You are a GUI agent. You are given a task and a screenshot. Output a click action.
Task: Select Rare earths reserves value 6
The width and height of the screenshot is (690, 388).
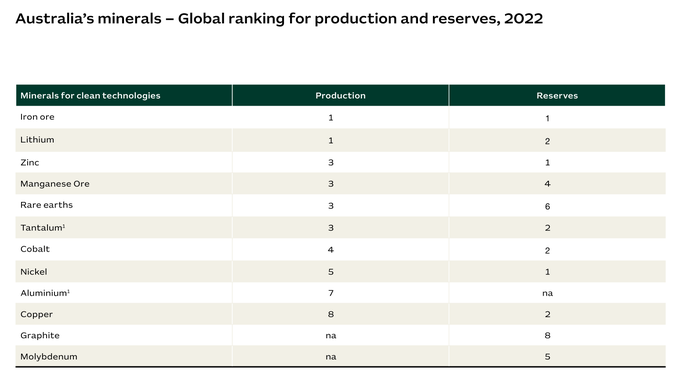(x=547, y=206)
